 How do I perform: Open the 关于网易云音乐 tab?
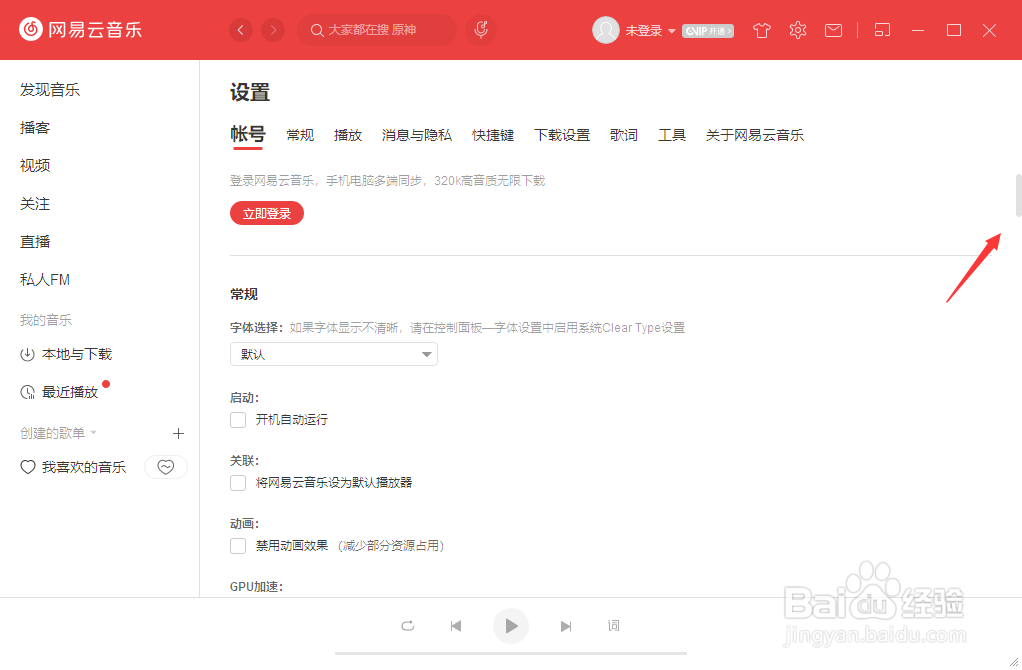click(x=755, y=135)
